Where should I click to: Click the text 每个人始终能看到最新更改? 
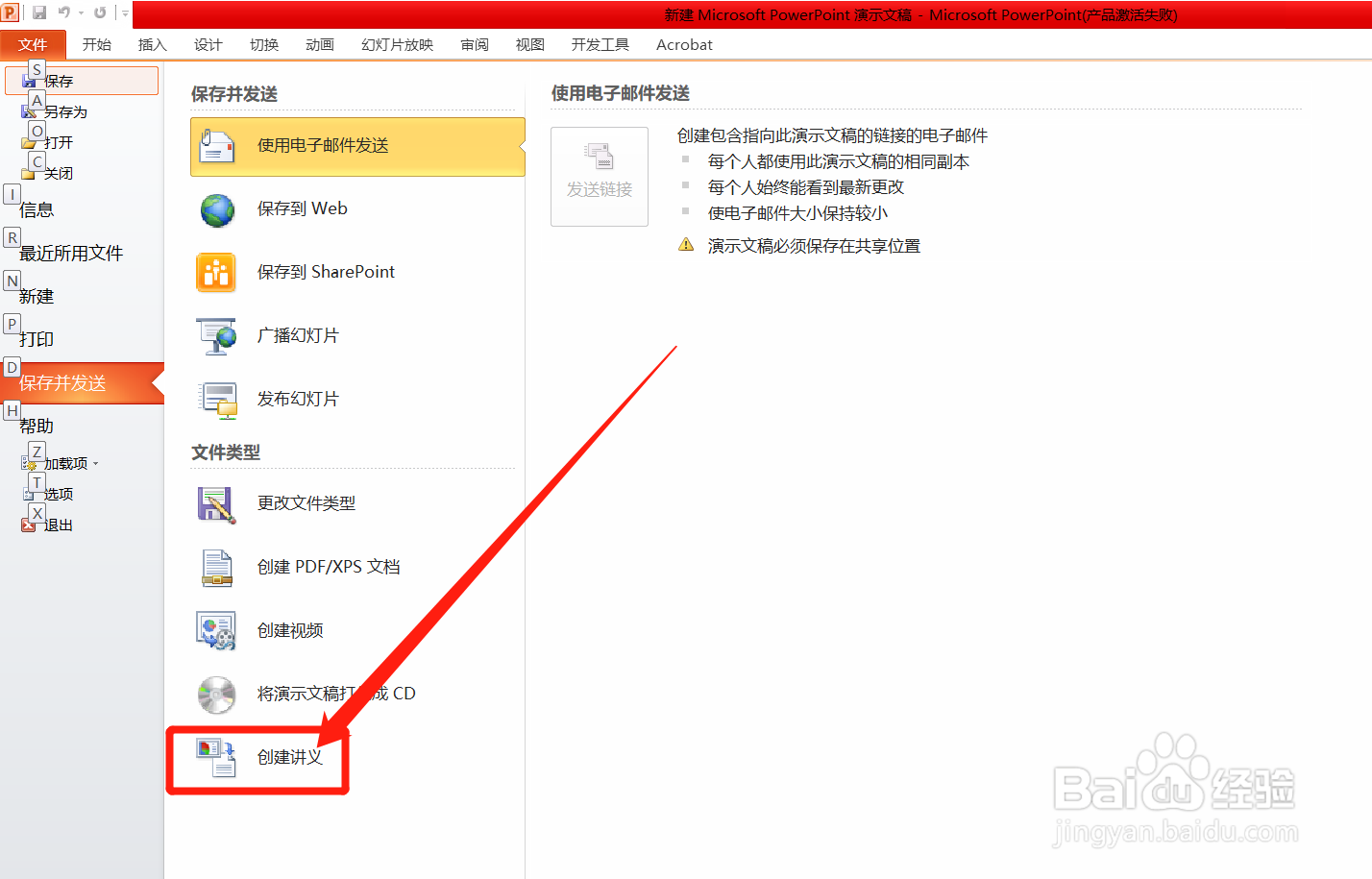click(x=806, y=187)
